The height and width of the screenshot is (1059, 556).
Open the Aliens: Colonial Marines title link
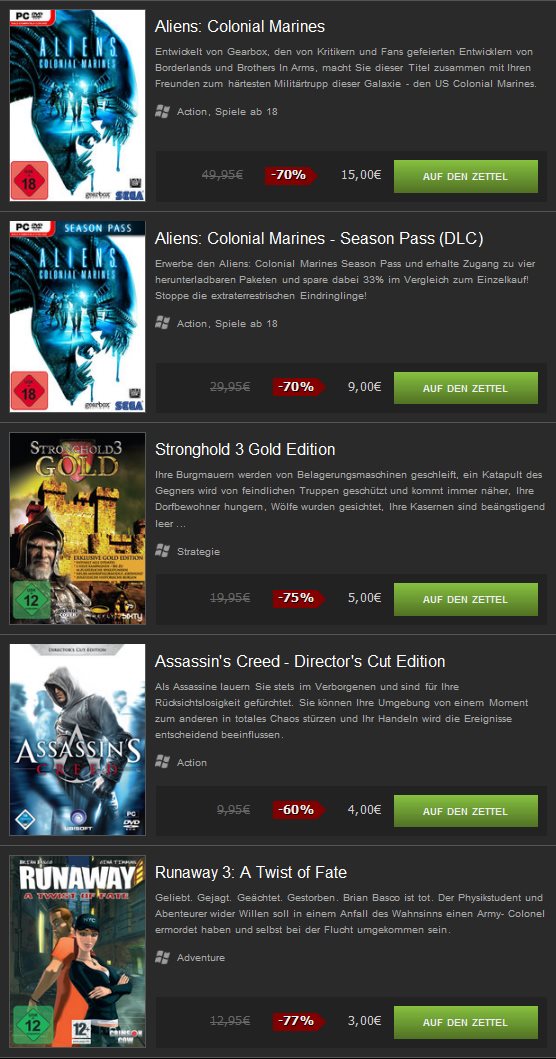(240, 27)
